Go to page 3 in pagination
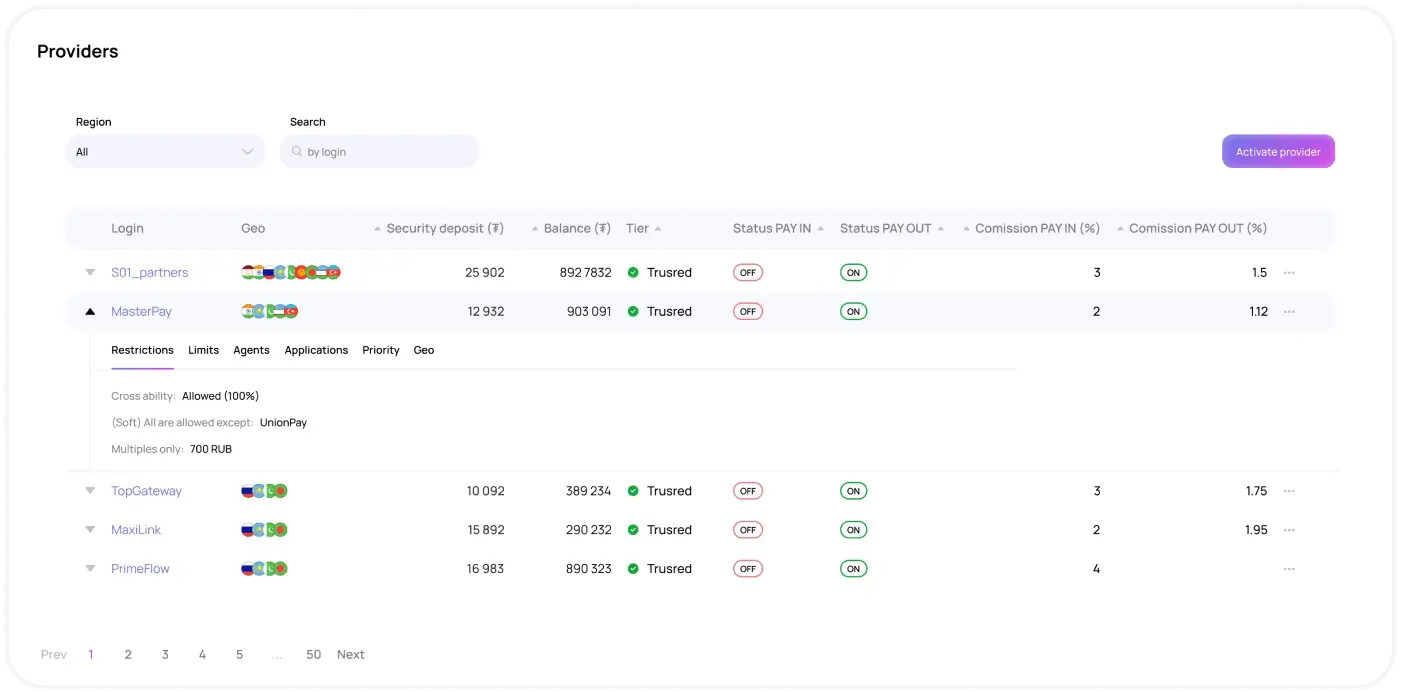This screenshot has height=695, width=1401. (165, 655)
